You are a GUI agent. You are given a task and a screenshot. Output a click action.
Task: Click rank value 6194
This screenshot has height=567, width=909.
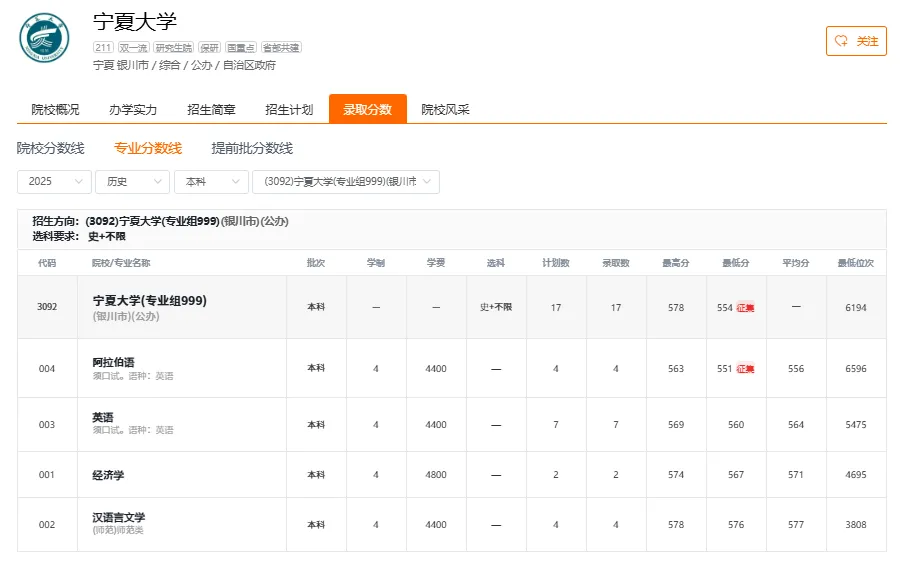(856, 308)
